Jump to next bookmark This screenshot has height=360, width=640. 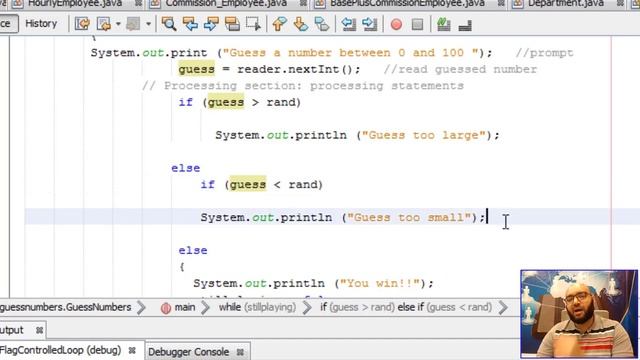click(x=300, y=24)
